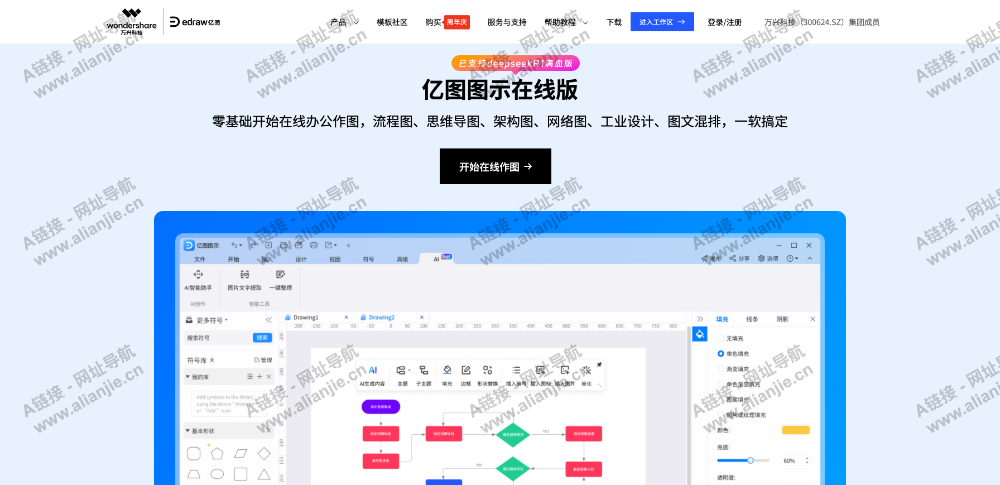
Task: Collapse the 基本形状 section
Action: point(188,431)
